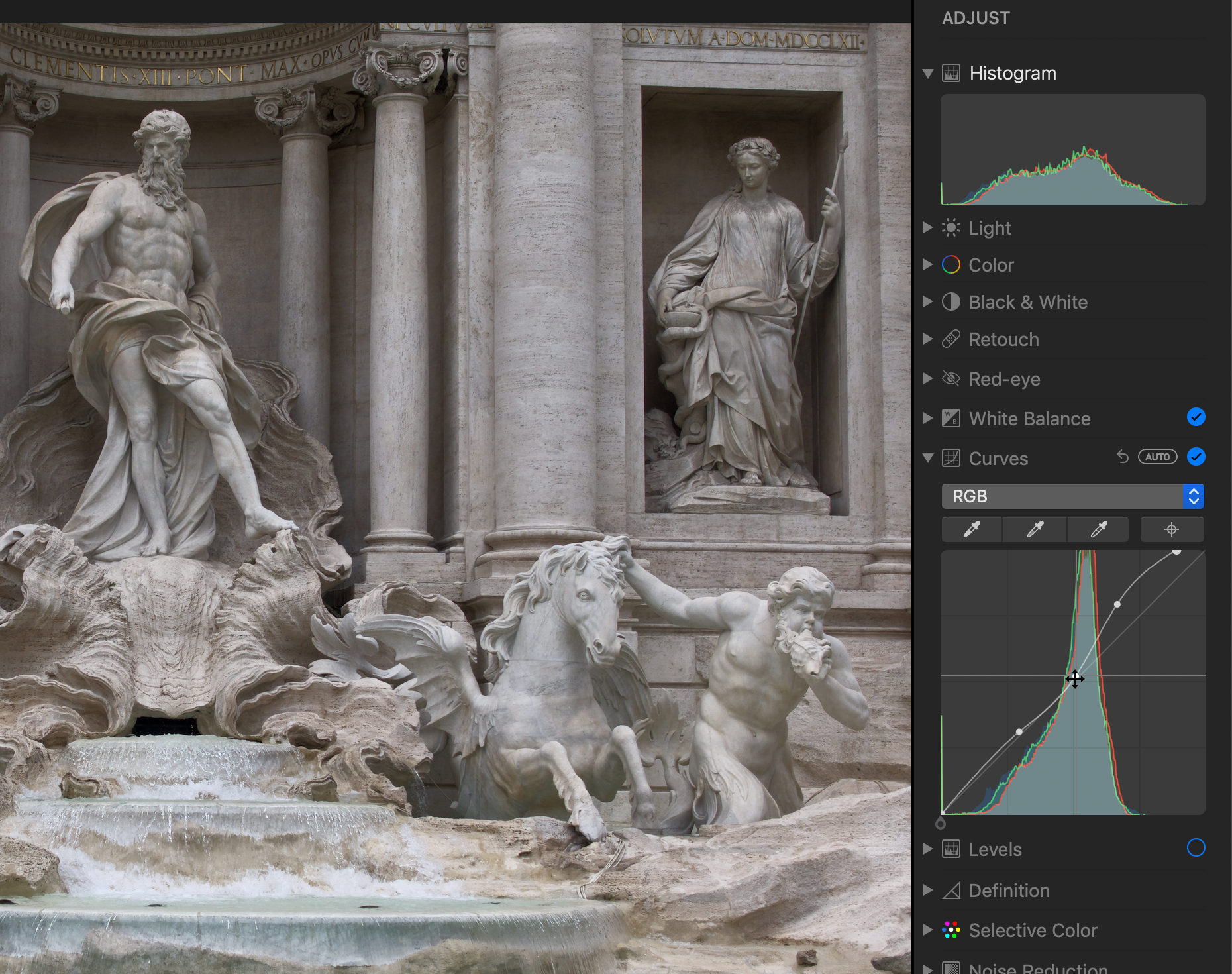
Task: Click the Definition label
Action: [x=1009, y=891]
